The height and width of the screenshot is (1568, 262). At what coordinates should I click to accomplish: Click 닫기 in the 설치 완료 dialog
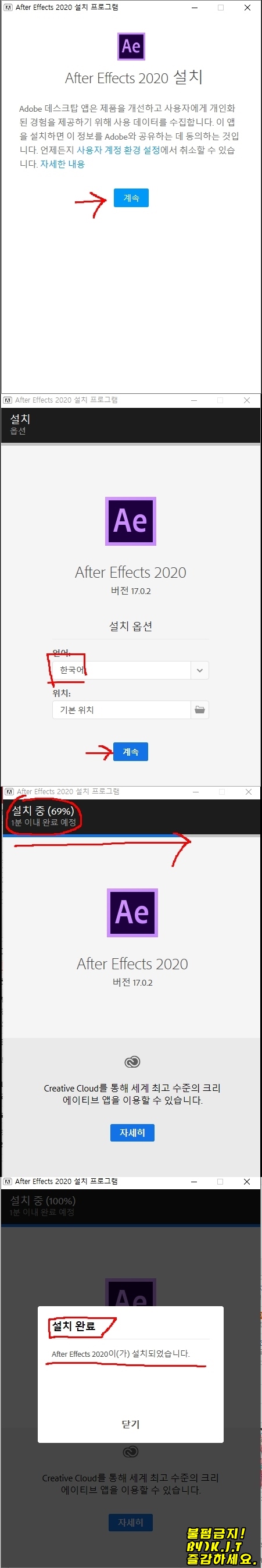(131, 1424)
